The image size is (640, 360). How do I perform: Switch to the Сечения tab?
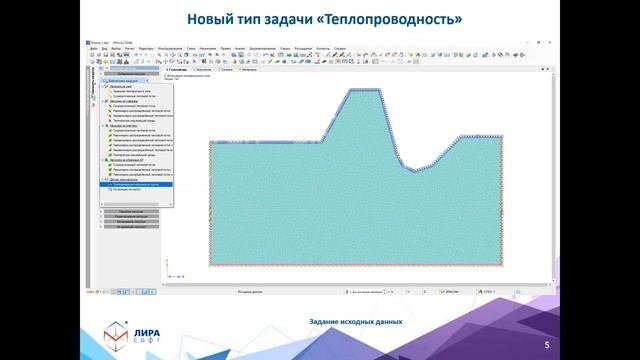click(x=225, y=69)
